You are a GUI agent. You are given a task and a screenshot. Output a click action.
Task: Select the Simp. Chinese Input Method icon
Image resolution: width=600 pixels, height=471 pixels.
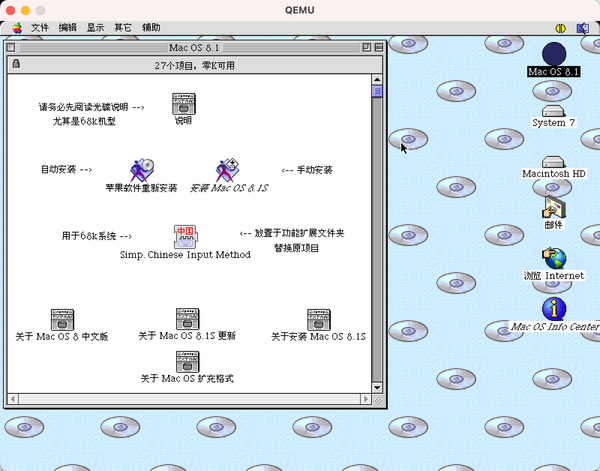tap(185, 236)
